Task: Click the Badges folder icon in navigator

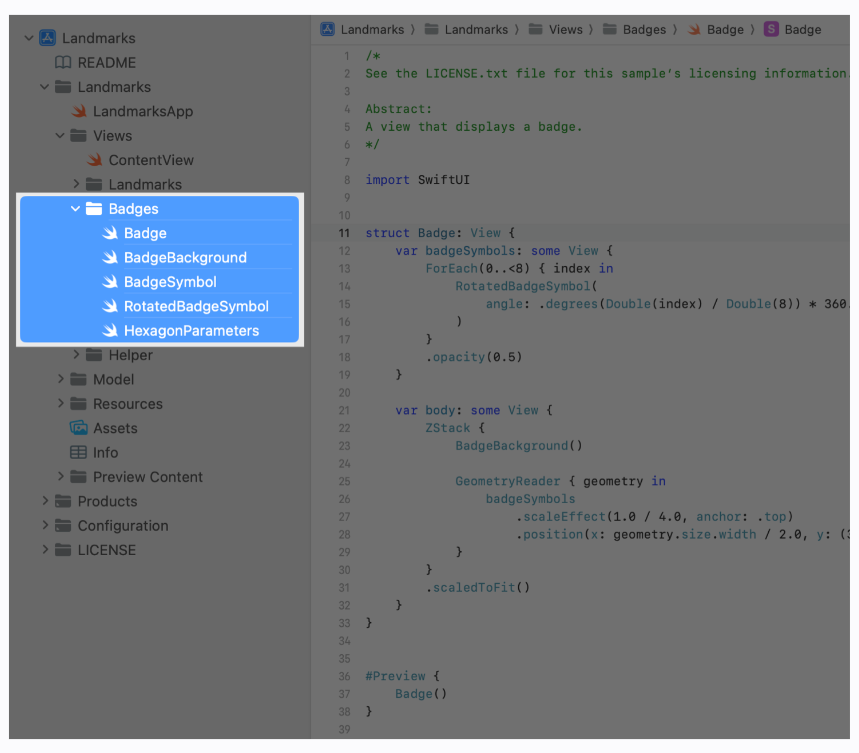Action: (94, 209)
